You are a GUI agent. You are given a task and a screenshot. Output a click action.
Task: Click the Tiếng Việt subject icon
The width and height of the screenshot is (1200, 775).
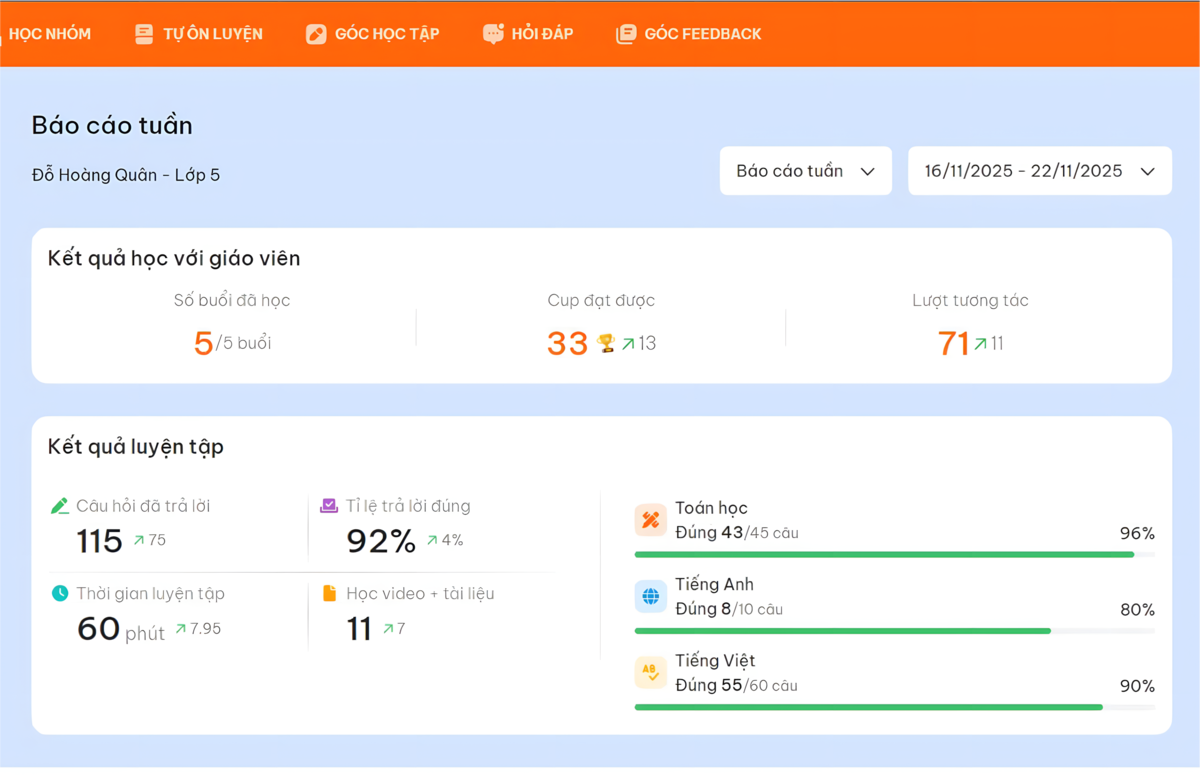click(651, 673)
